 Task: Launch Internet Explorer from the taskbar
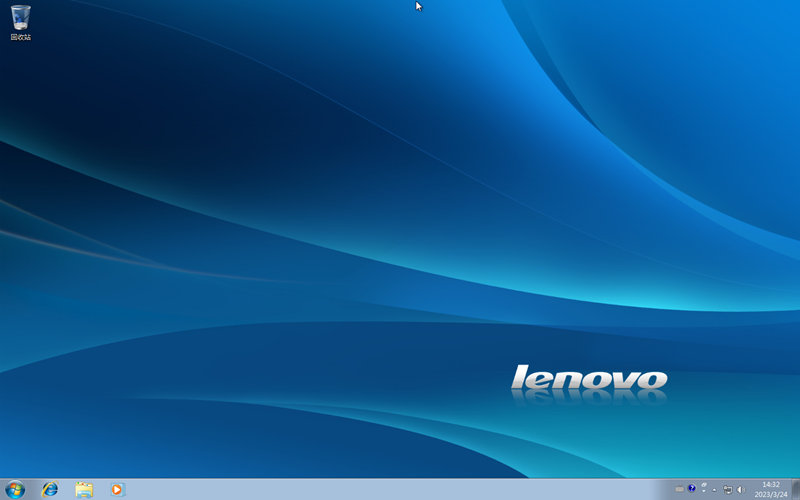click(49, 489)
